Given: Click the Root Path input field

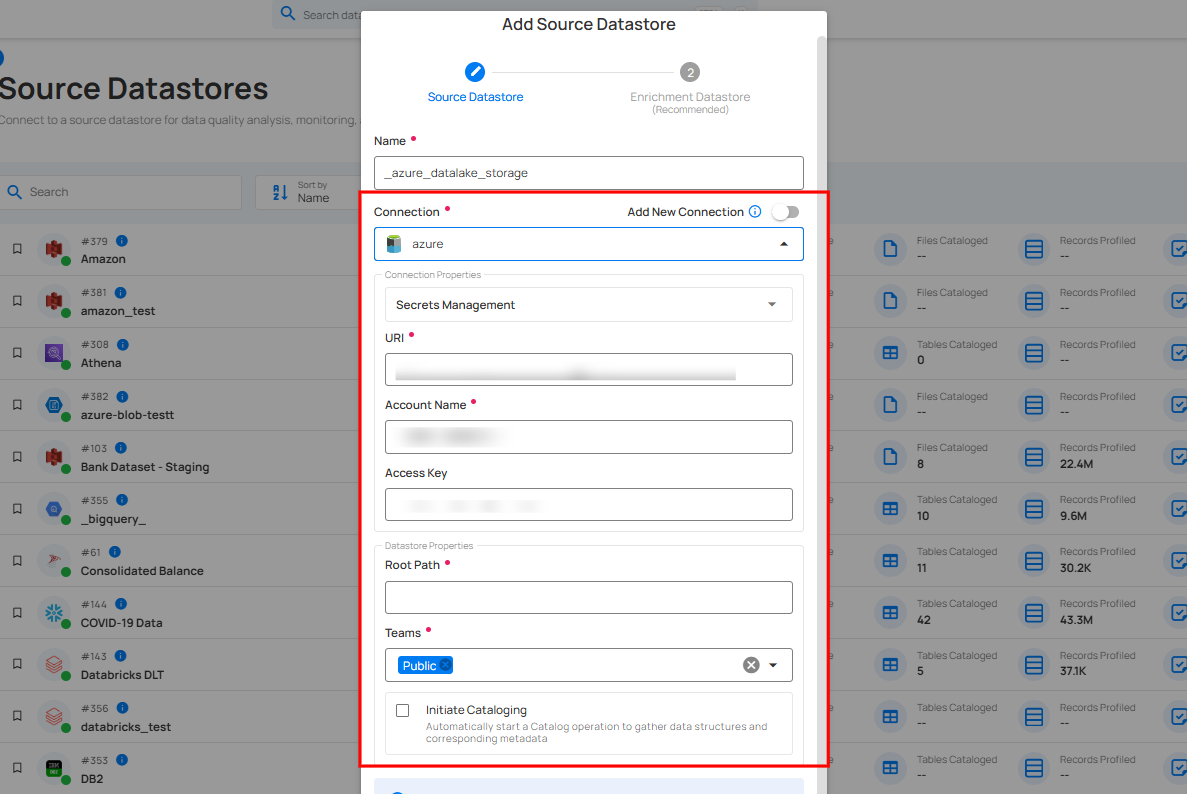Looking at the screenshot, I should point(588,597).
